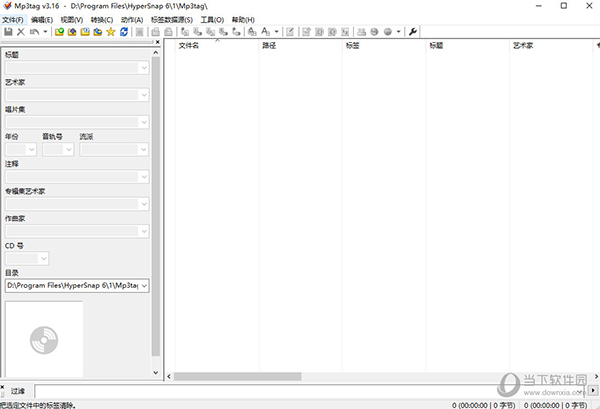Image resolution: width=600 pixels, height=409 pixels.
Task: Click the filter bar right arrow button
Action: coord(593,391)
